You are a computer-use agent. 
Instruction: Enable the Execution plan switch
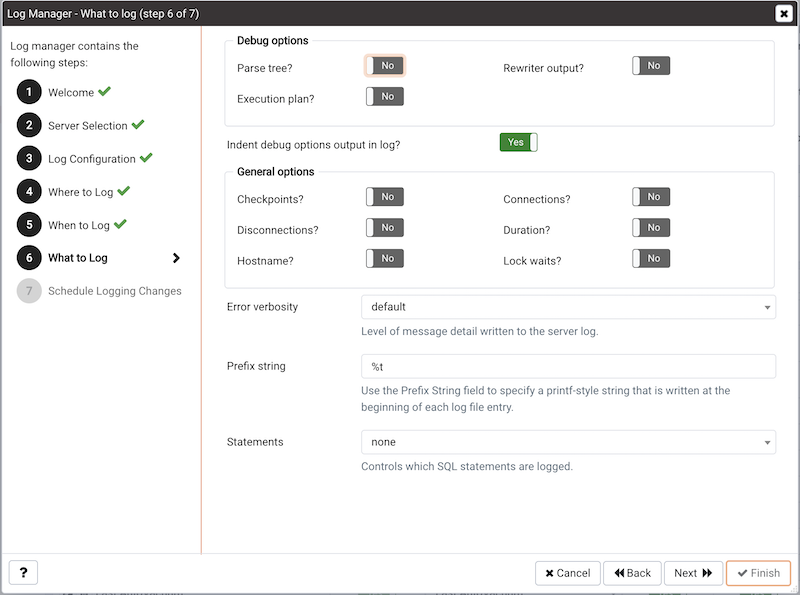(385, 96)
